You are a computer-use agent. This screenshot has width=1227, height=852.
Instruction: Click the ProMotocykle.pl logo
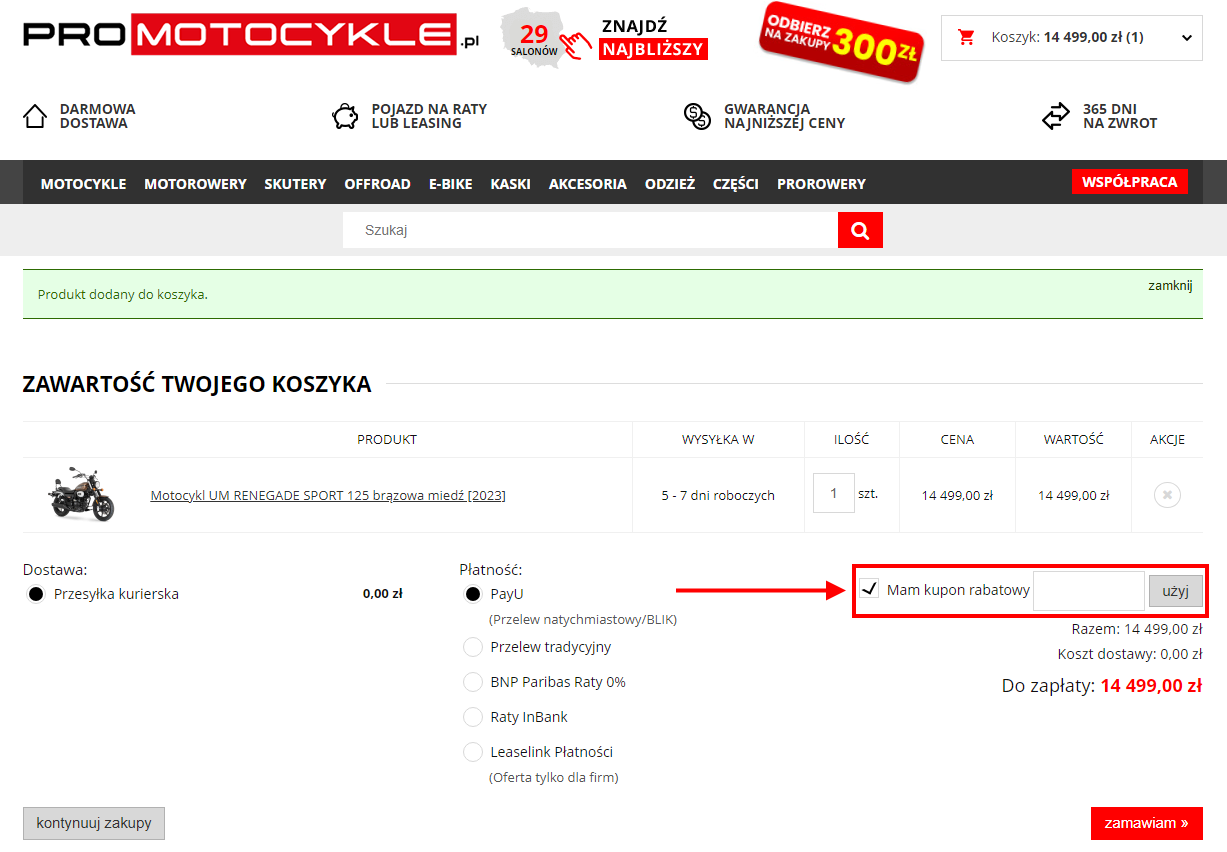point(253,35)
